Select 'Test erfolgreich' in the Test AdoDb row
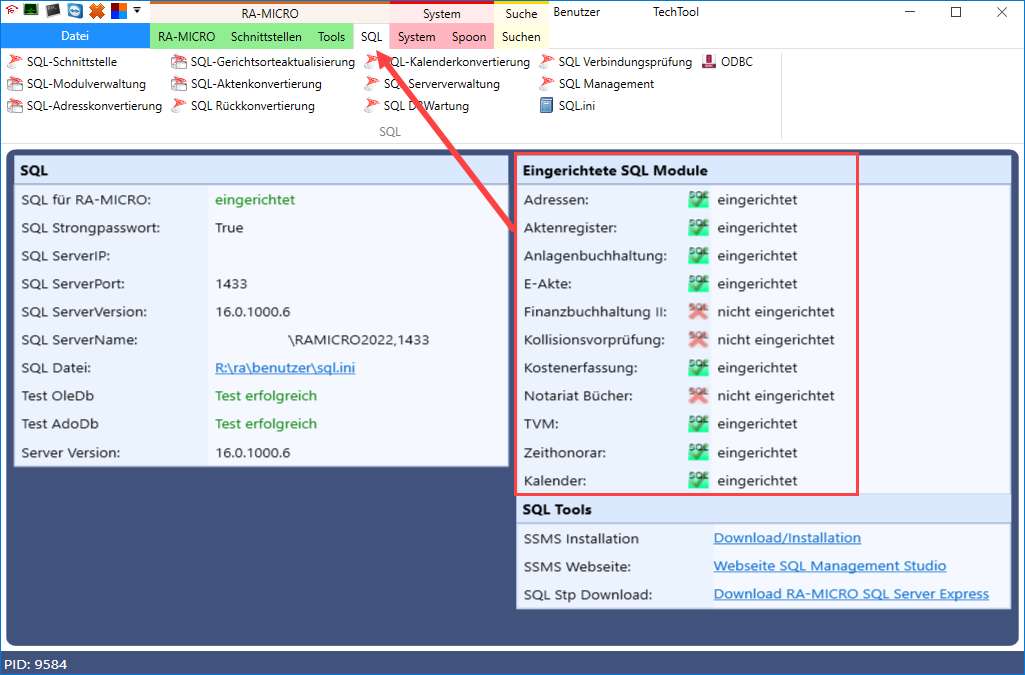The image size is (1025, 675). 266,424
